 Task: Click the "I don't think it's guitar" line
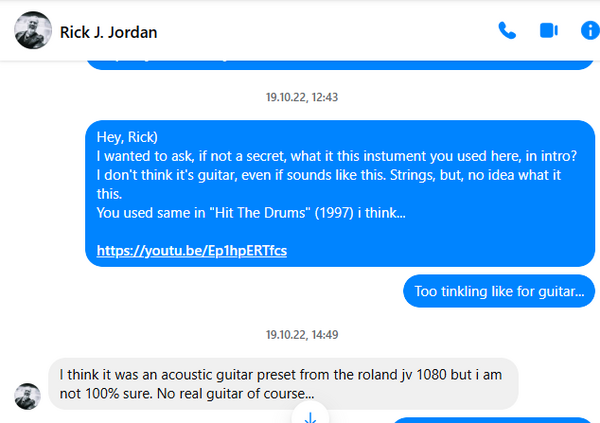pyautogui.click(x=329, y=175)
